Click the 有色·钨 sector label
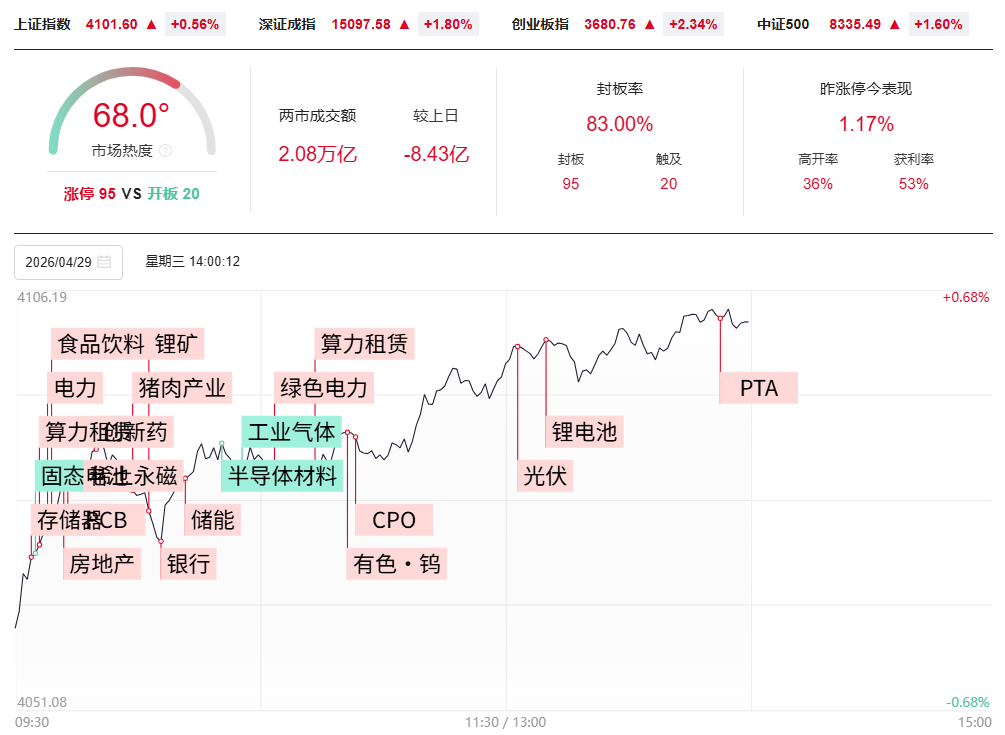Image resolution: width=1005 pixels, height=735 pixels. 396,563
